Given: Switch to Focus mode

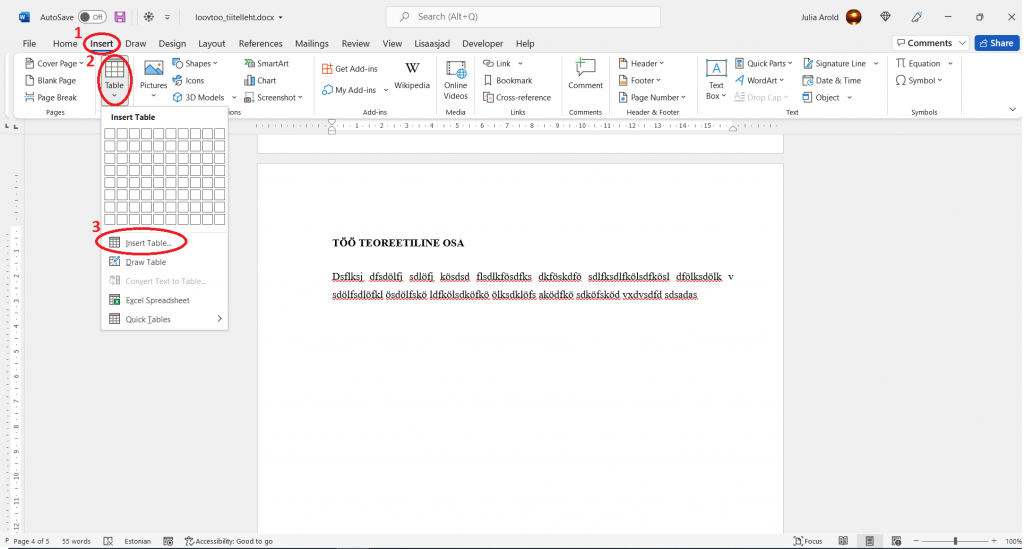Looking at the screenshot, I should pyautogui.click(x=808, y=541).
